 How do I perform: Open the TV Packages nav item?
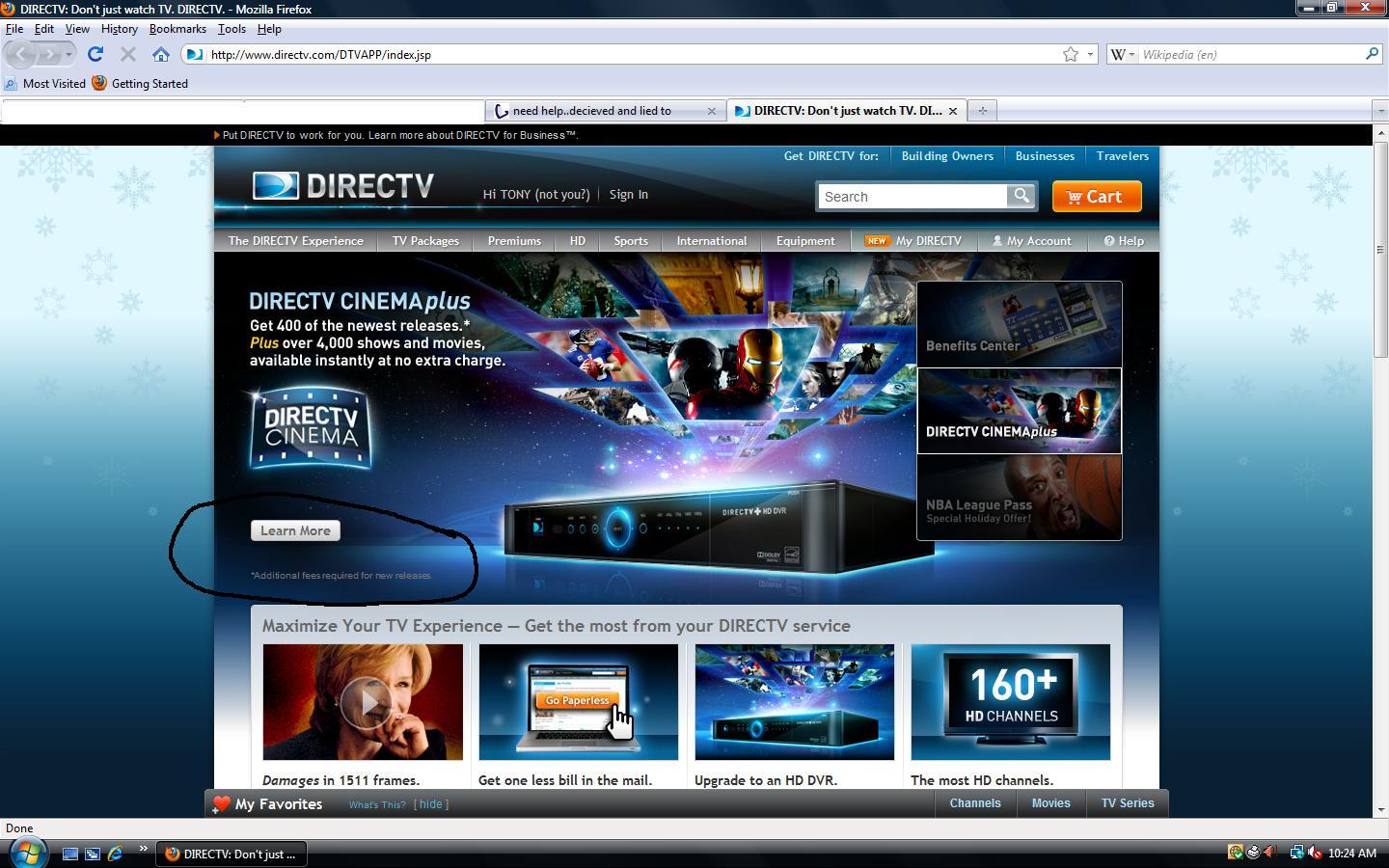click(x=425, y=241)
